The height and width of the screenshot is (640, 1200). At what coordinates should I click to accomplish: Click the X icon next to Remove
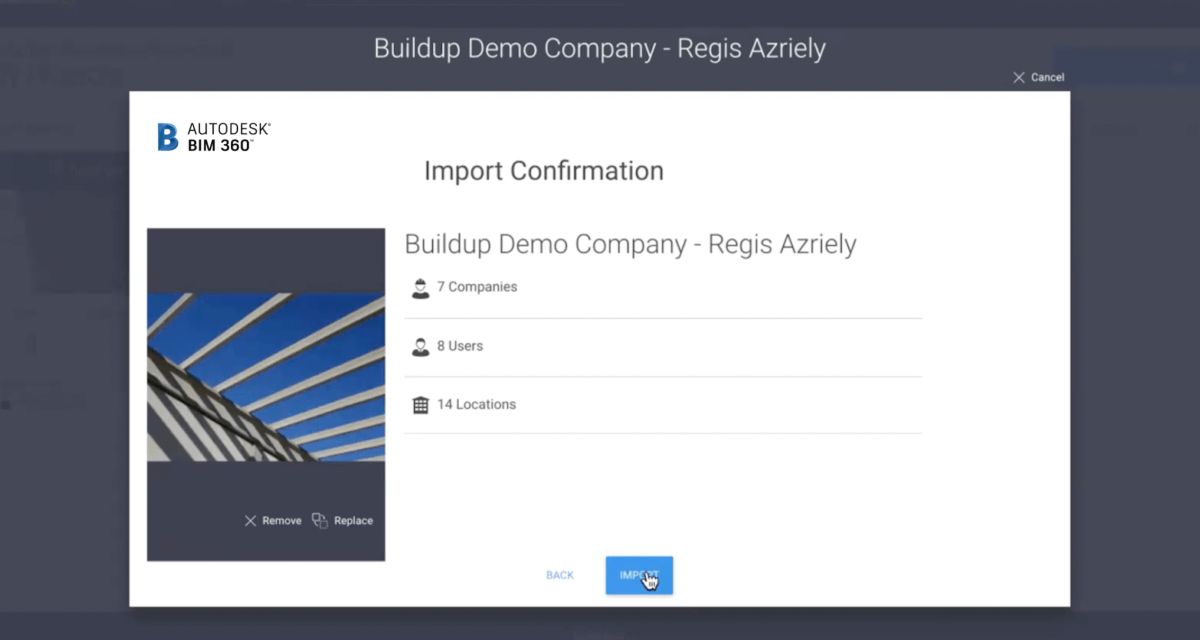coord(250,520)
